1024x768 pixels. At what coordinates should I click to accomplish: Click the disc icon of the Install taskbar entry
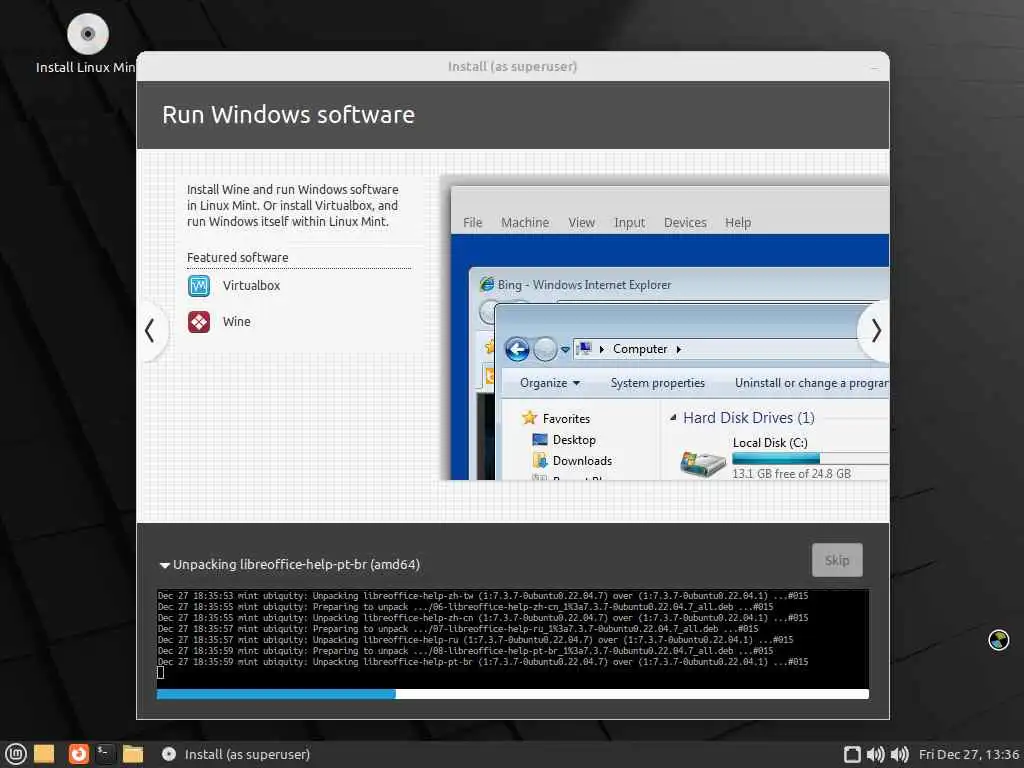(168, 754)
